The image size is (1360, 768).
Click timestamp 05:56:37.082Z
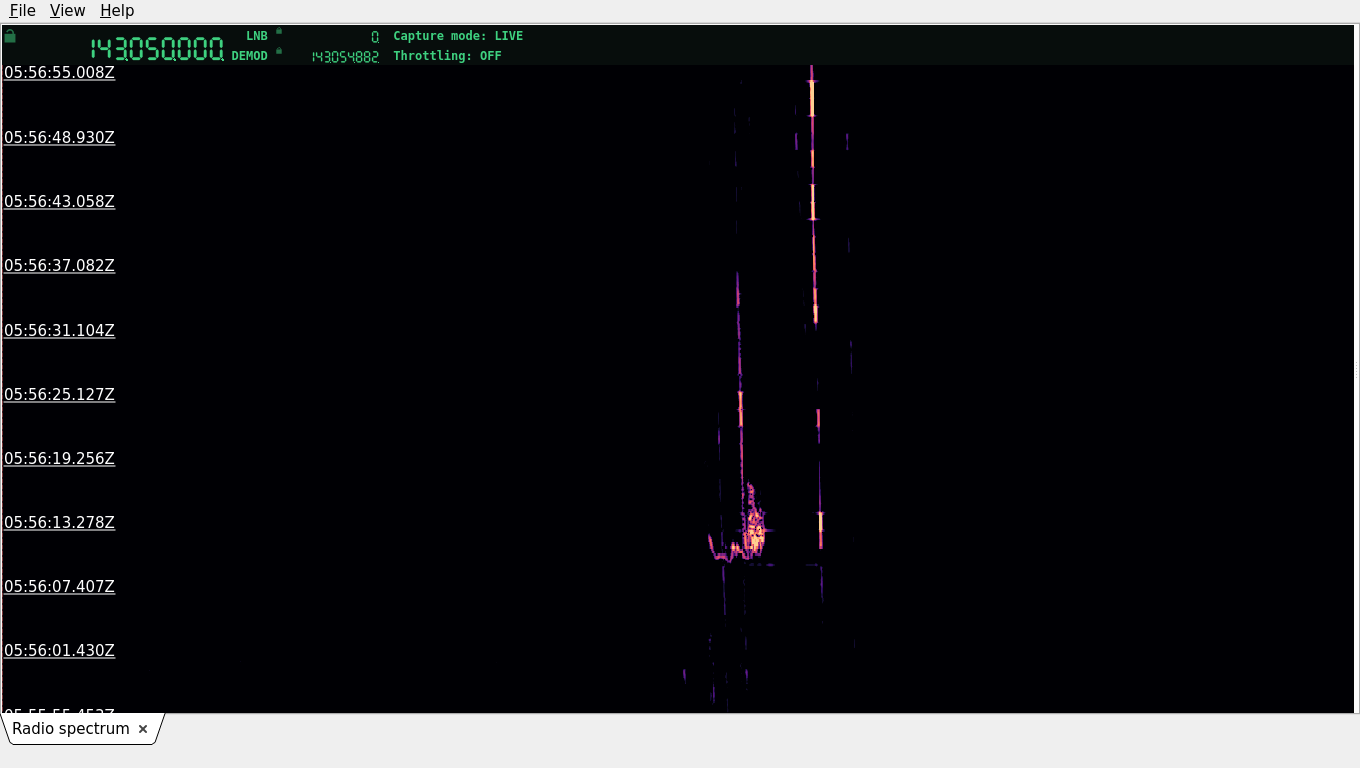(60, 265)
